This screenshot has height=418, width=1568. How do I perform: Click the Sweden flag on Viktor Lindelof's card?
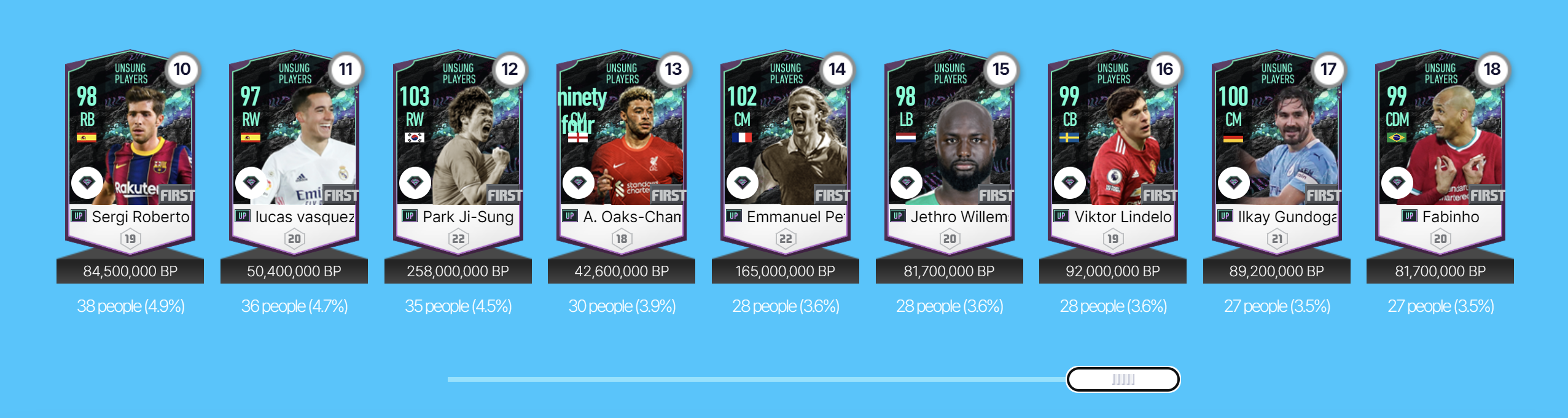tap(1069, 137)
